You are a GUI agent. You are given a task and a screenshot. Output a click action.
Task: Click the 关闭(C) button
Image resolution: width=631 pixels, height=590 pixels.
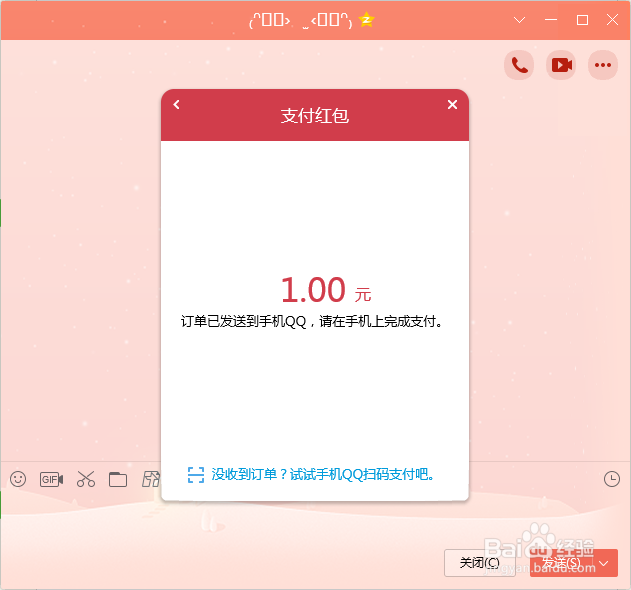pos(480,563)
